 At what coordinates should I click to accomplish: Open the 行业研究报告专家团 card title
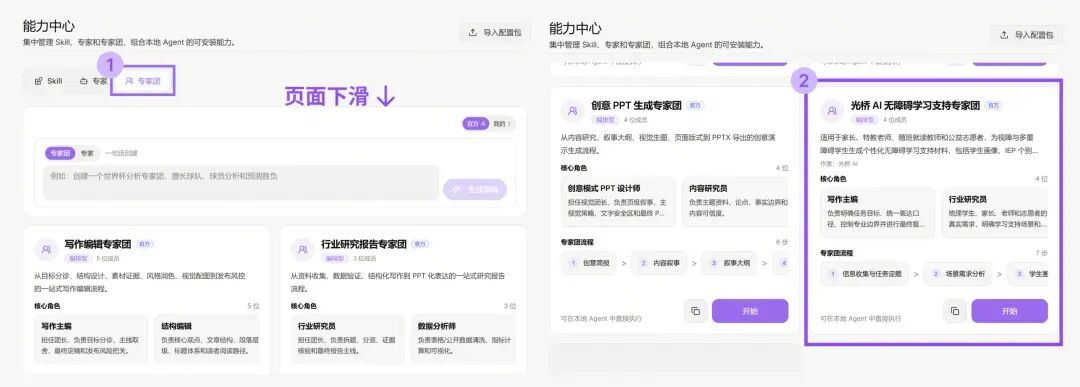click(x=363, y=243)
